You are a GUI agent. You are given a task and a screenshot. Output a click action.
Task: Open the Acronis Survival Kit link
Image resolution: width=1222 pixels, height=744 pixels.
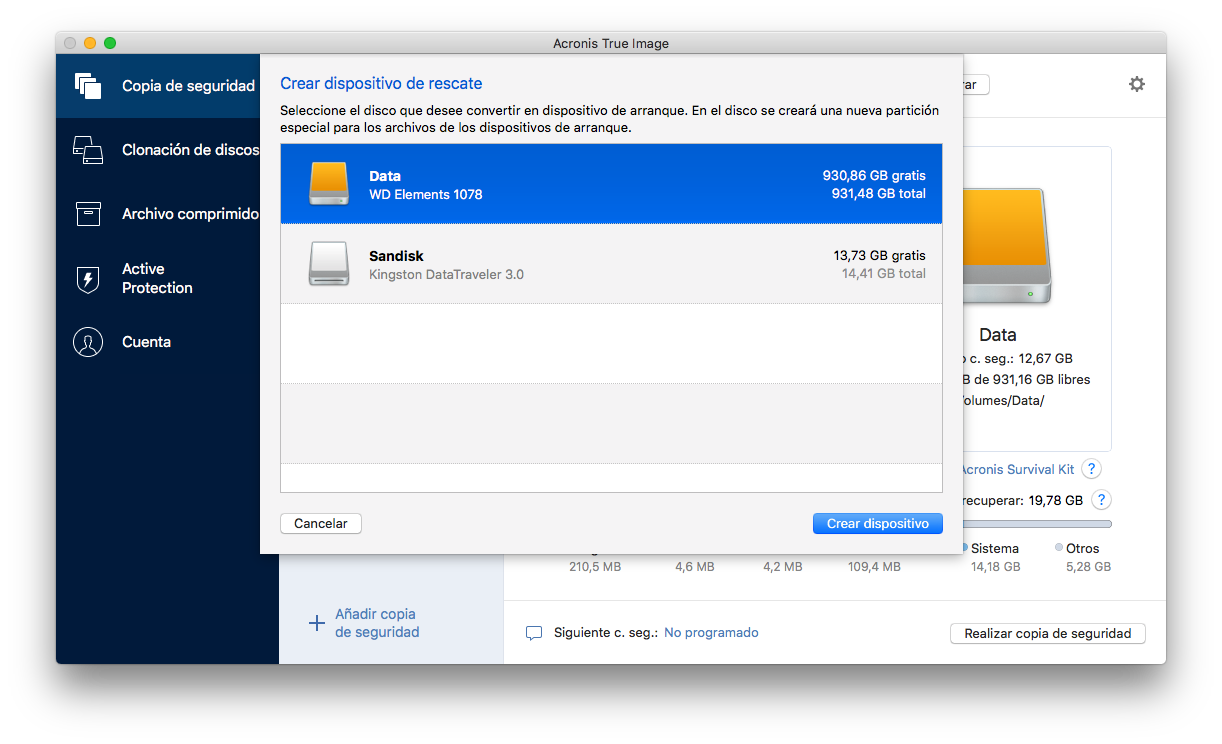tap(1016, 469)
